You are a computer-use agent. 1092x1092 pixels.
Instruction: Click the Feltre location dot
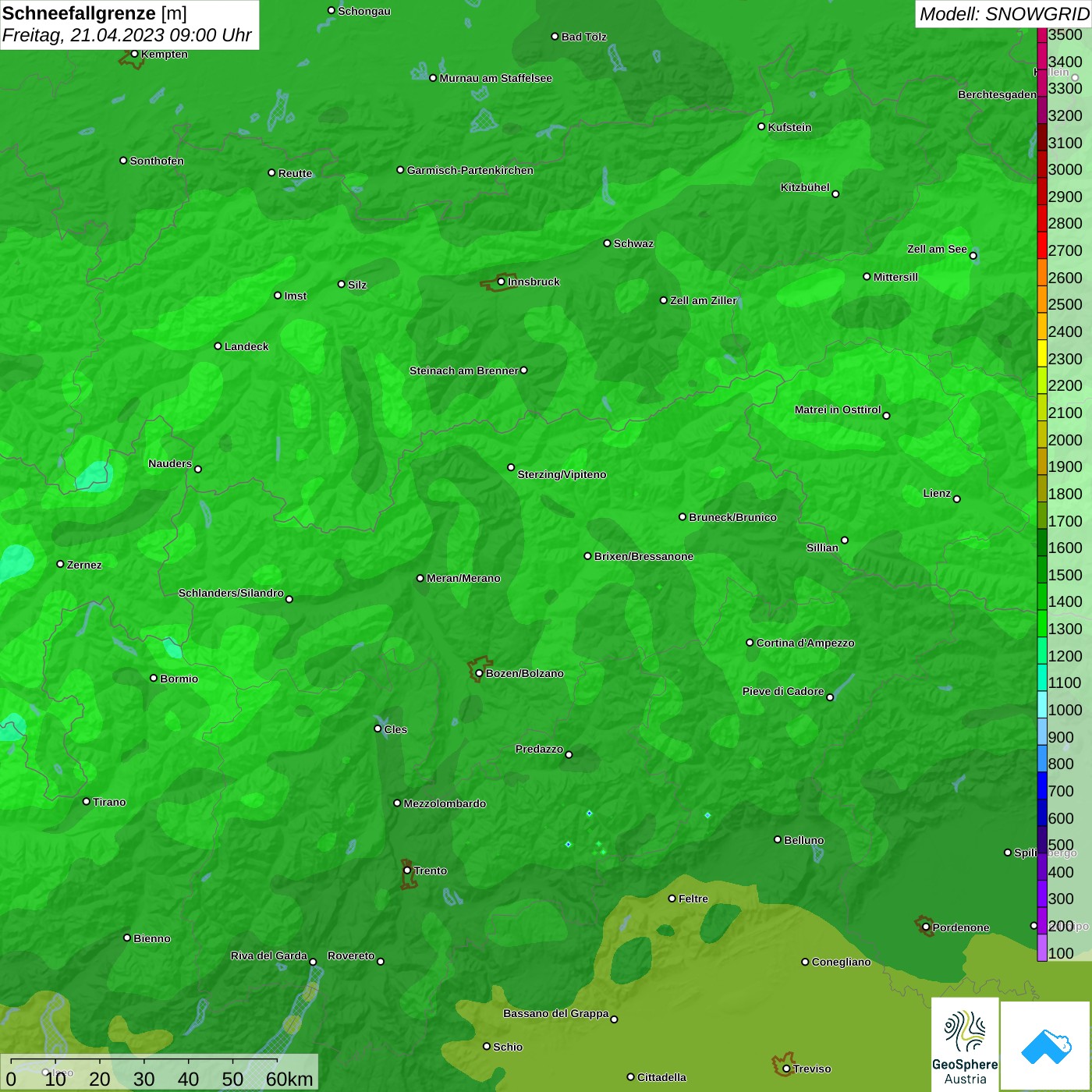coord(672,899)
